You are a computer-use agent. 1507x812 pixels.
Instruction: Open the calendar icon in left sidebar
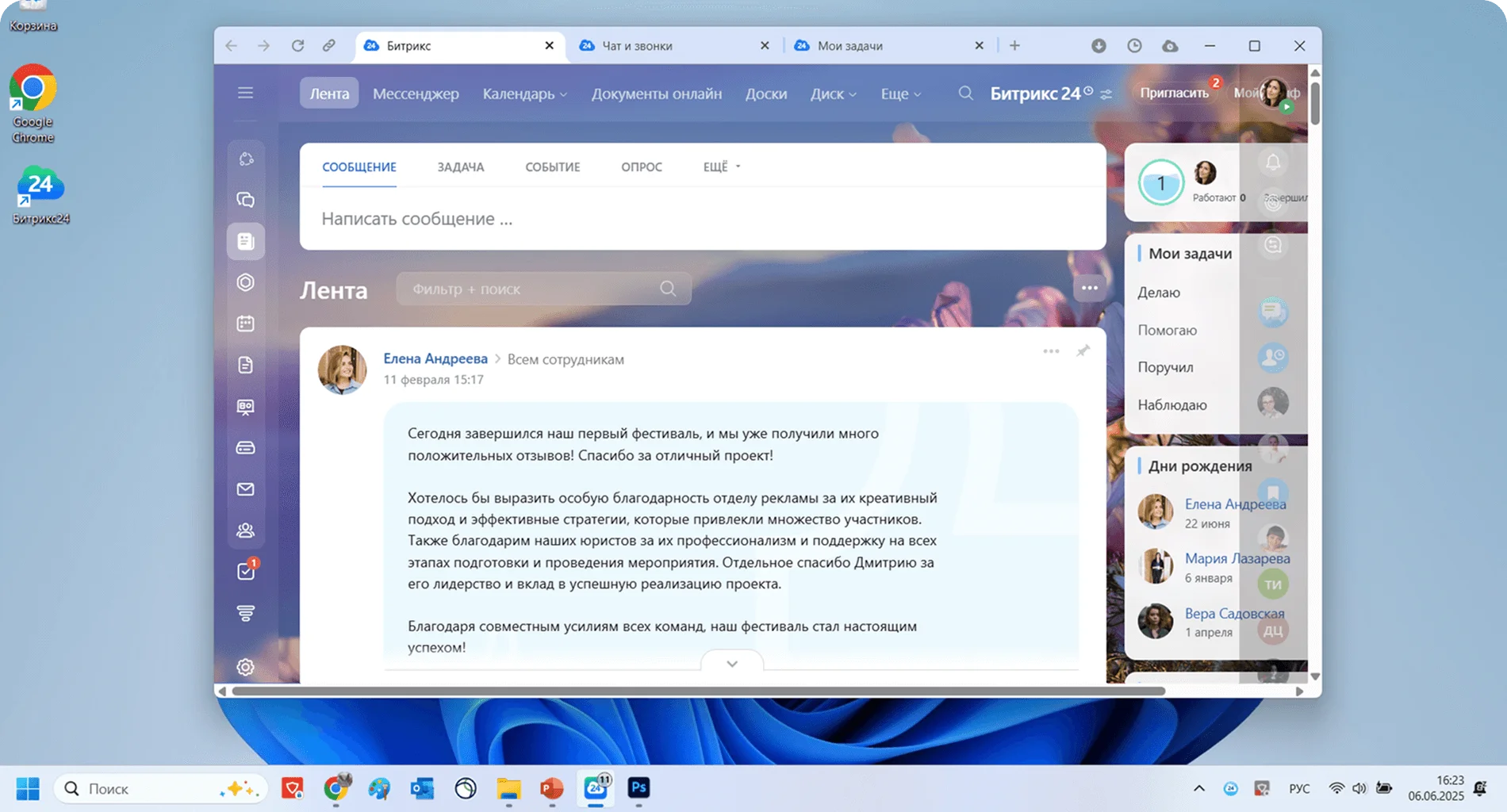tap(245, 324)
